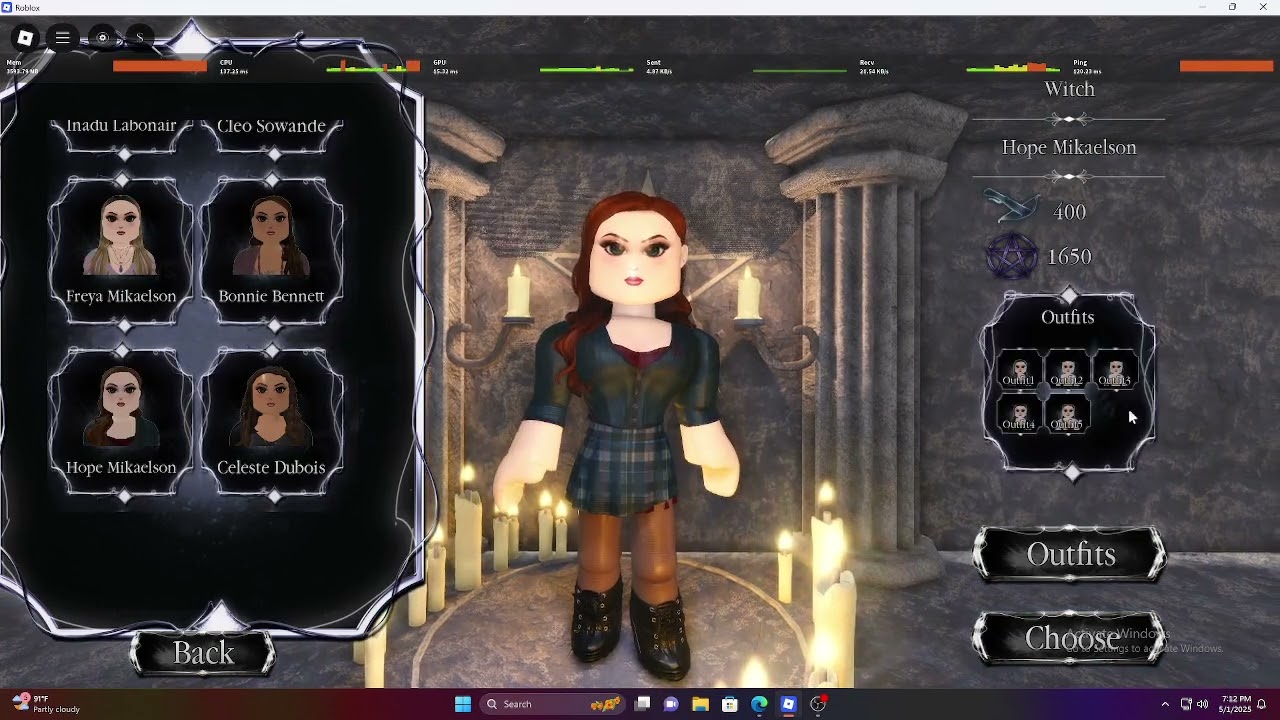Open File Explorer from taskbar
Image resolution: width=1280 pixels, height=720 pixels.
click(x=700, y=704)
